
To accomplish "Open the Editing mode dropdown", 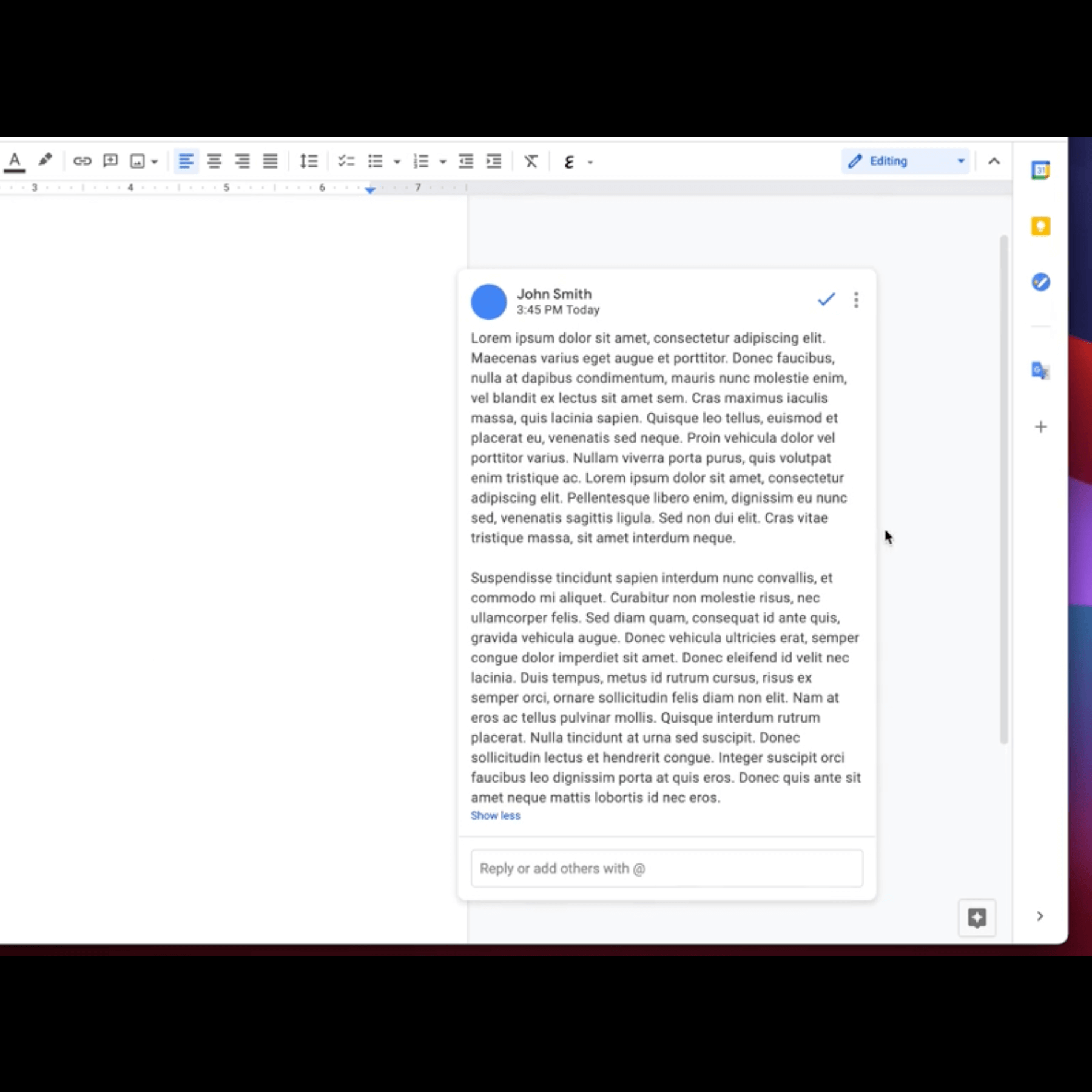I will click(x=960, y=161).
